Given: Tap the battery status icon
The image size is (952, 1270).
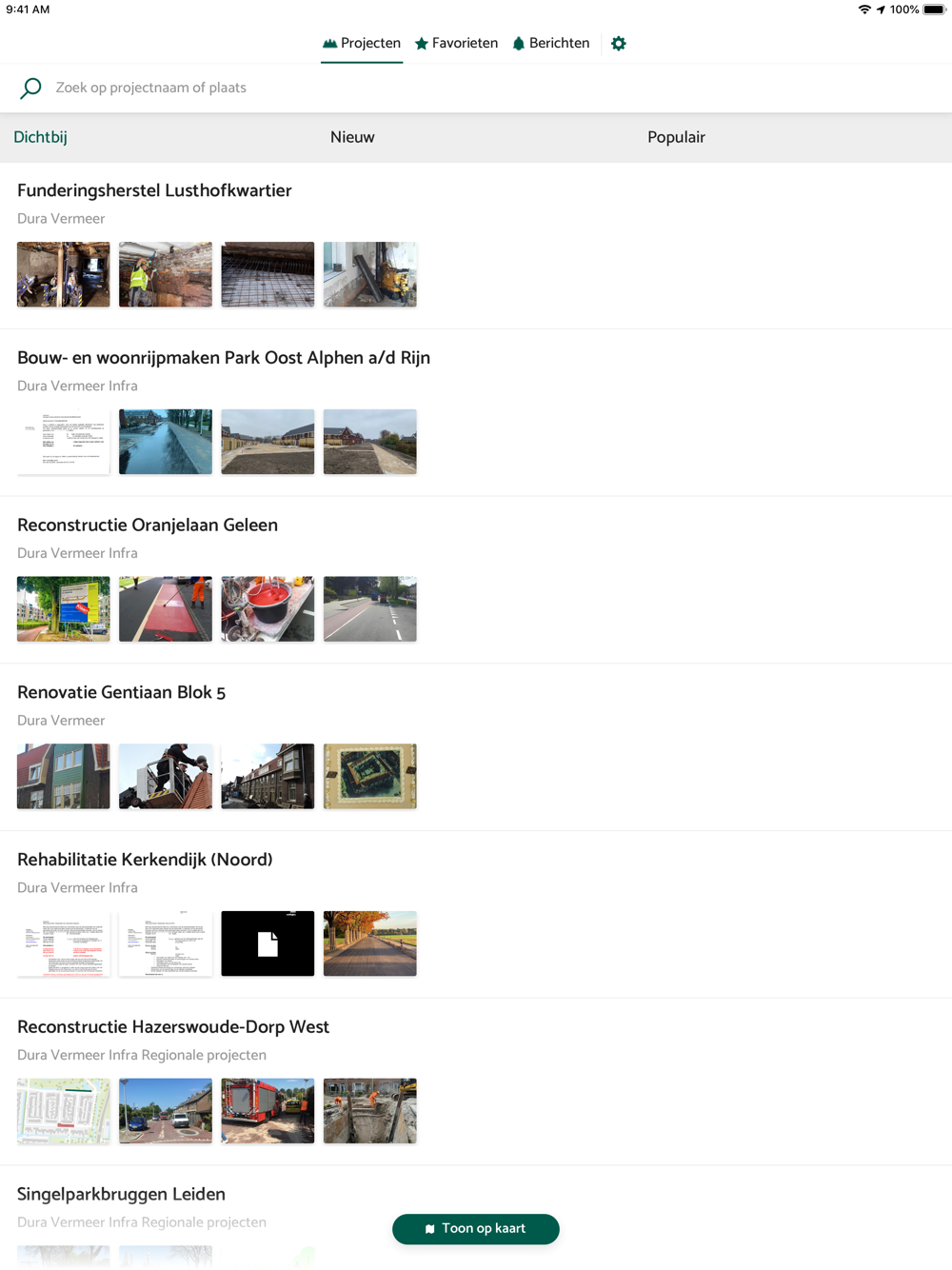Looking at the screenshot, I should click(934, 10).
